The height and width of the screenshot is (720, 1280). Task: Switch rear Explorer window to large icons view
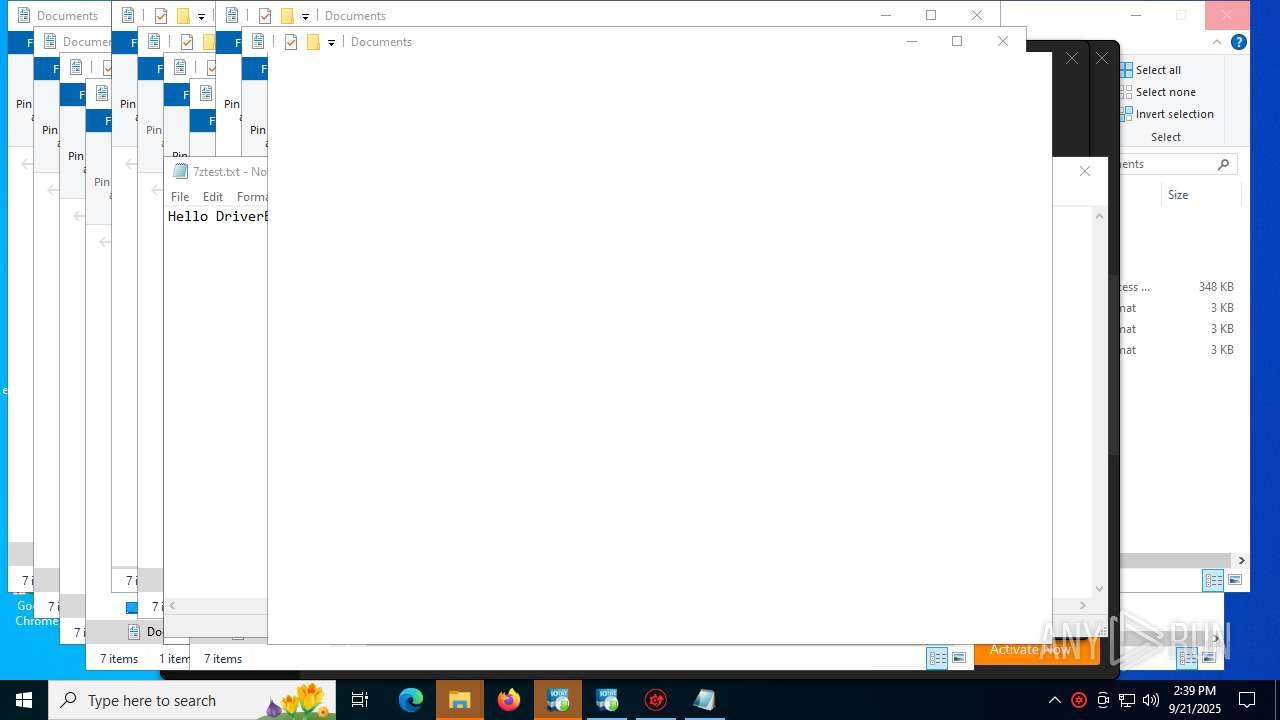pos(1235,580)
